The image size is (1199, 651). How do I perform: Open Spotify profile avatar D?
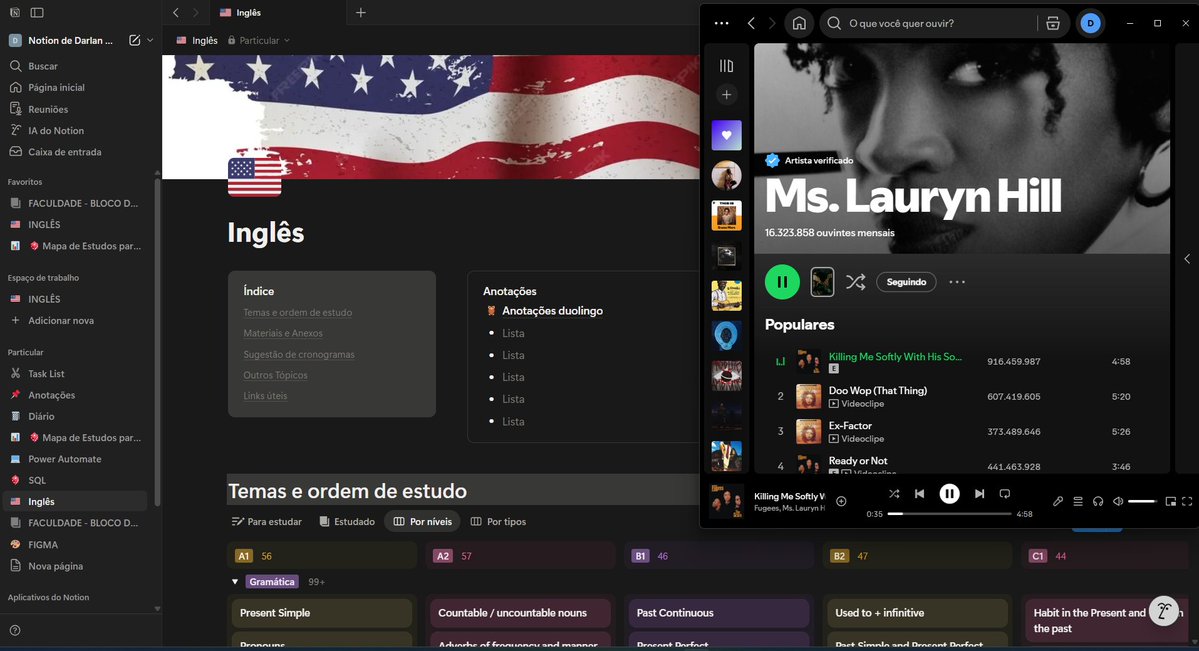coord(1090,24)
